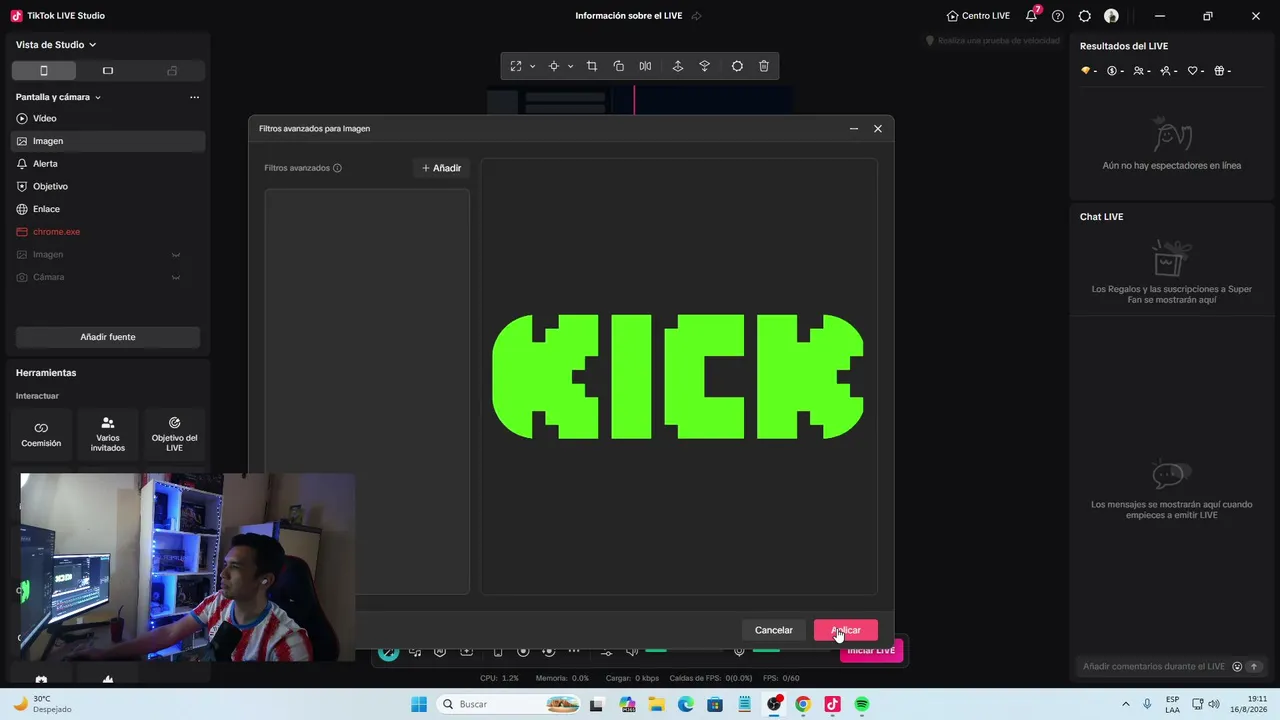Select the Objetivo source
Image resolution: width=1280 pixels, height=720 pixels.
(x=108, y=186)
